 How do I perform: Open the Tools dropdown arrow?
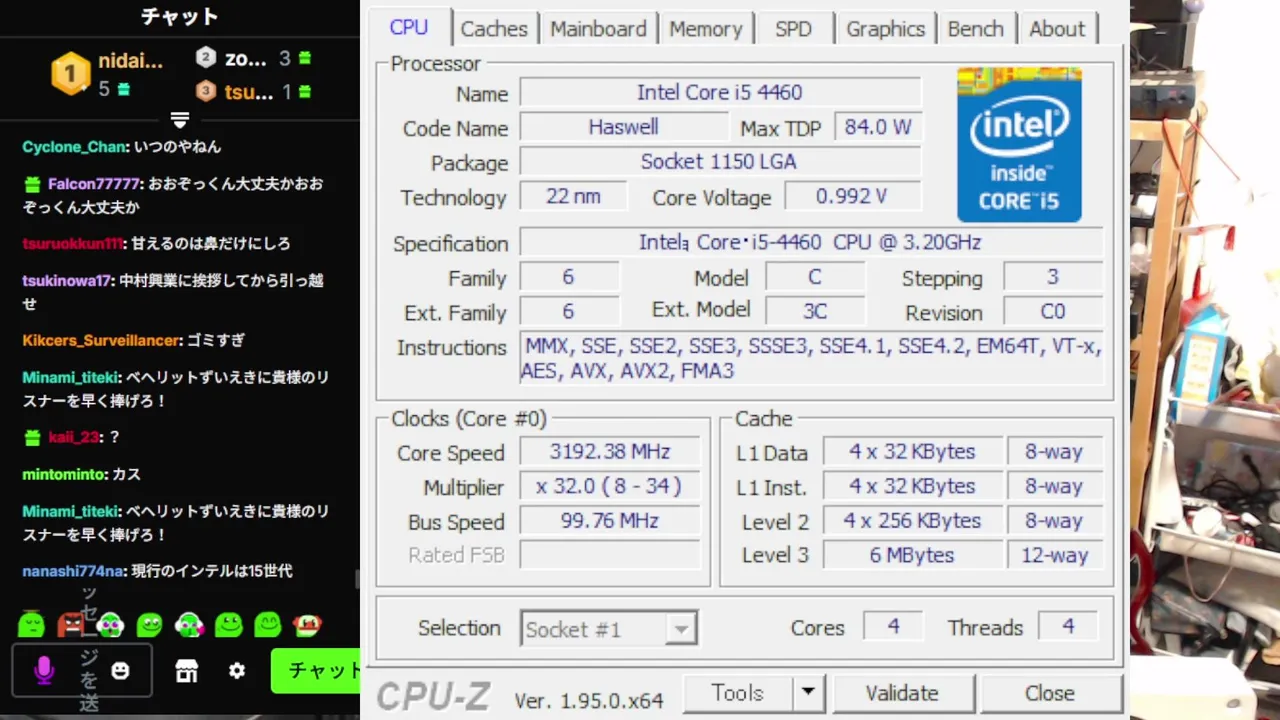[x=808, y=693]
